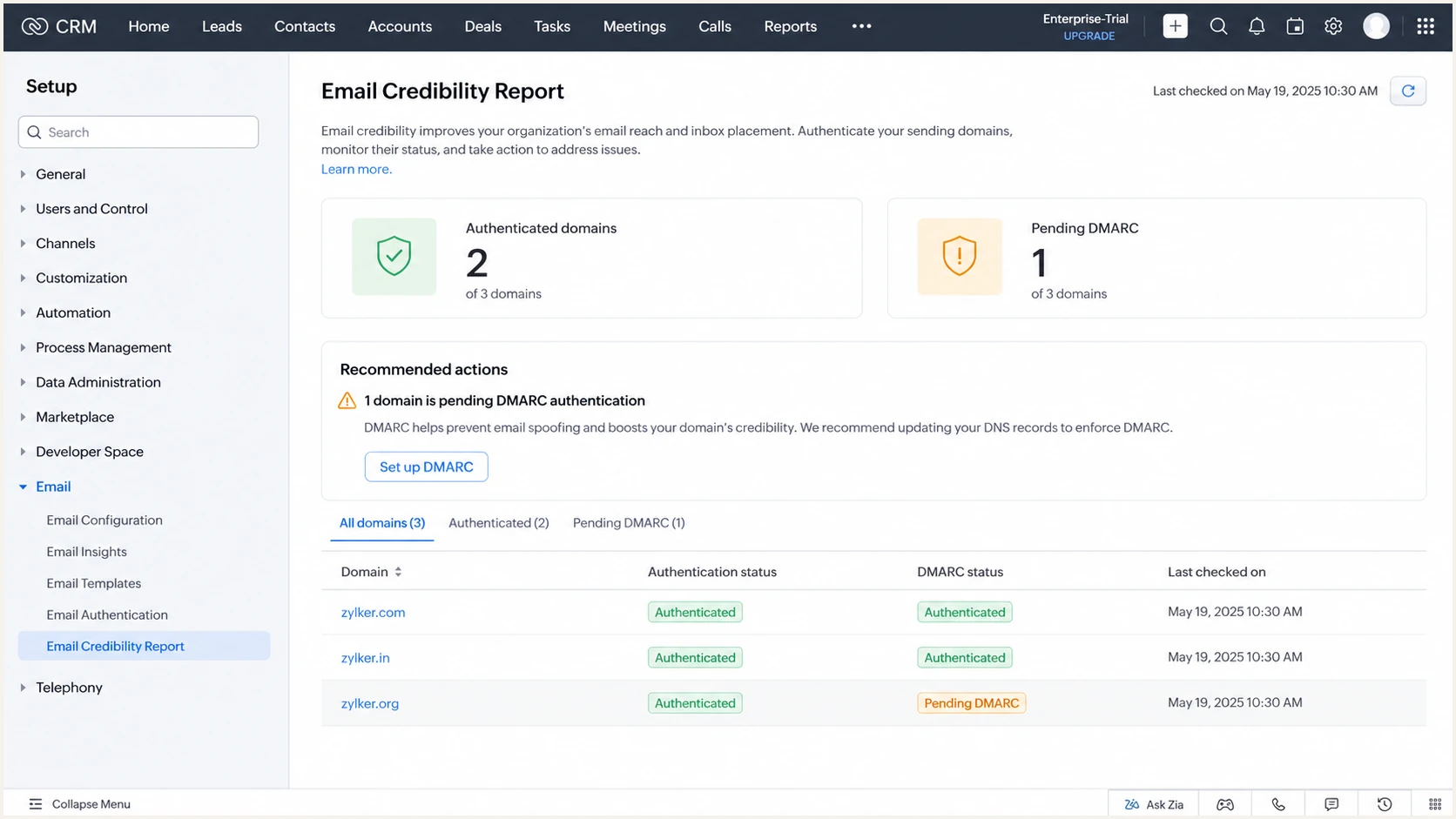Focus the Setup search field

coord(138,132)
